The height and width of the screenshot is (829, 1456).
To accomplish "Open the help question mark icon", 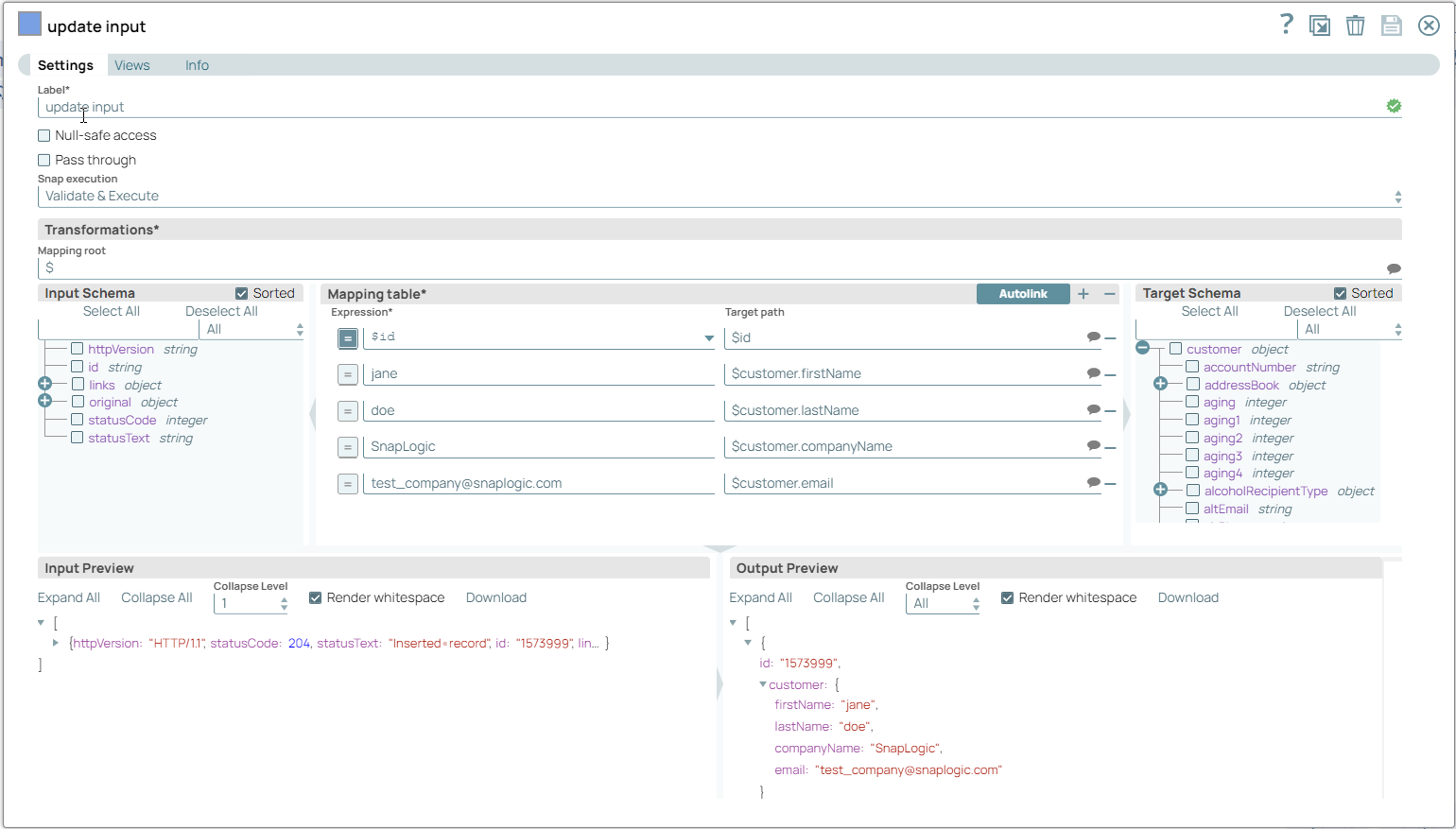I will coord(1286,25).
